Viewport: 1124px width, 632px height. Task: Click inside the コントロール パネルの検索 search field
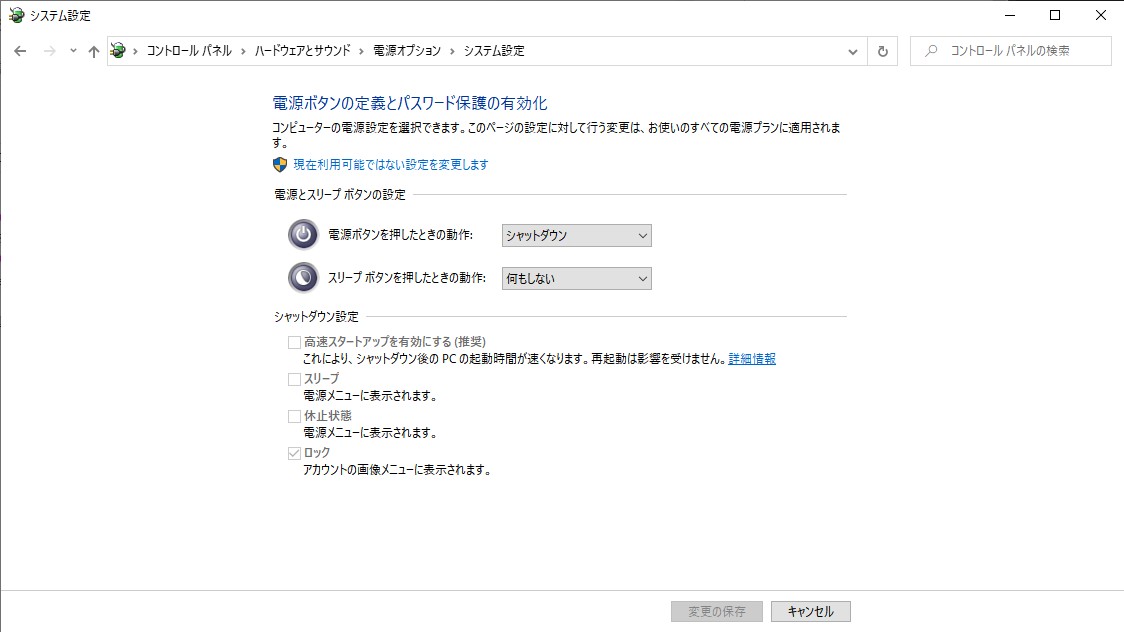[1010, 50]
